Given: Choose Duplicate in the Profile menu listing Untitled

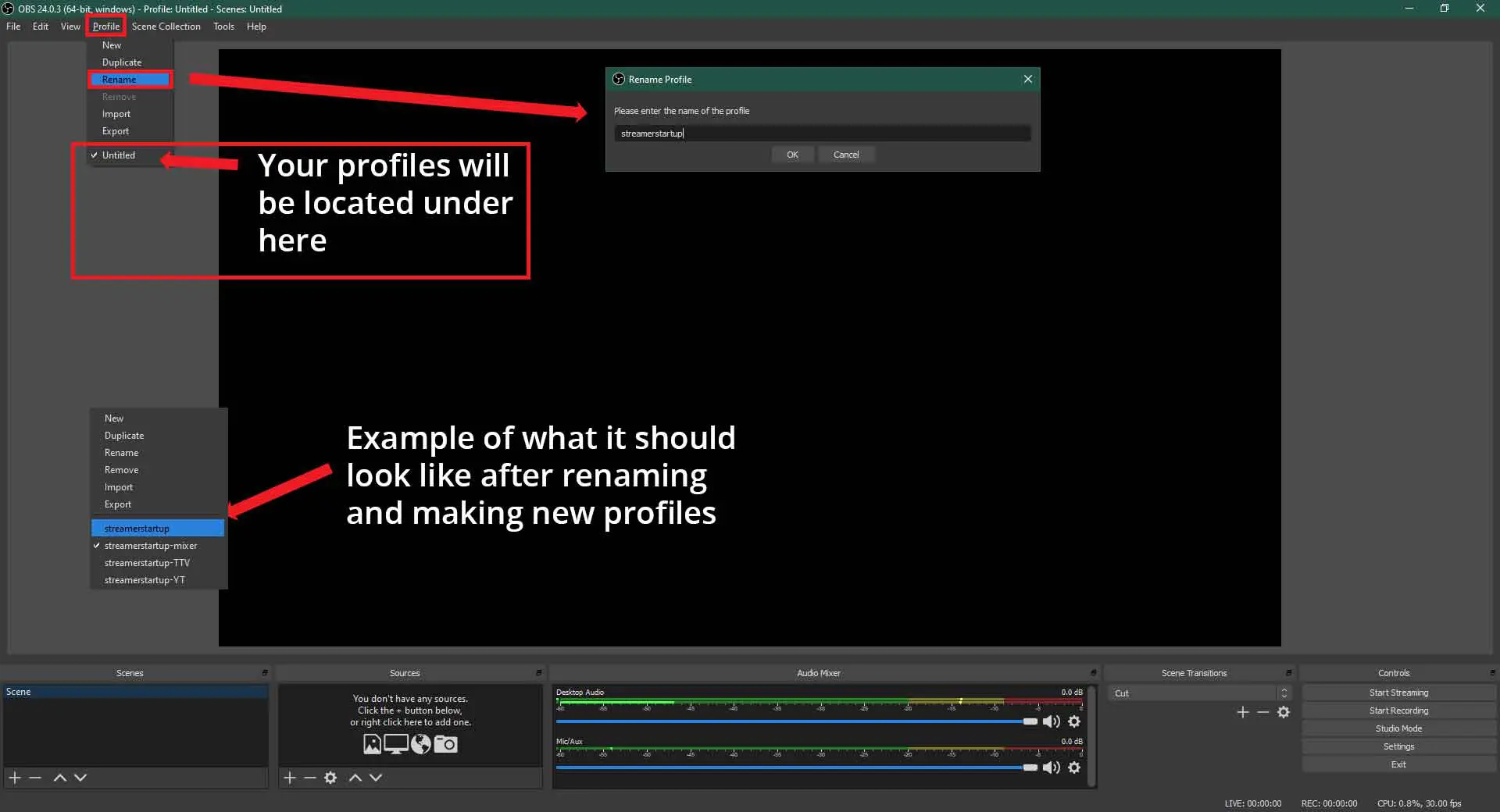Looking at the screenshot, I should click(130, 62).
